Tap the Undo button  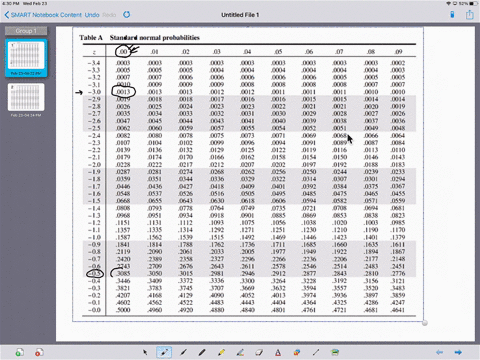92,15
